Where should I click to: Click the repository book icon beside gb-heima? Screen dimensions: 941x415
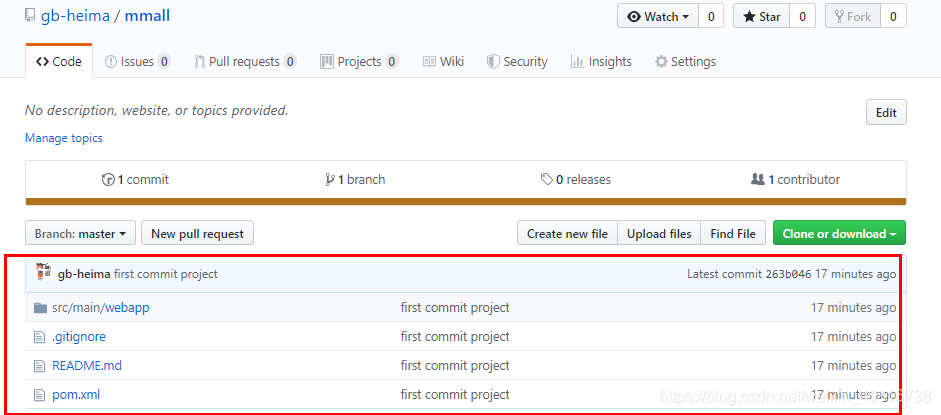[x=30, y=16]
